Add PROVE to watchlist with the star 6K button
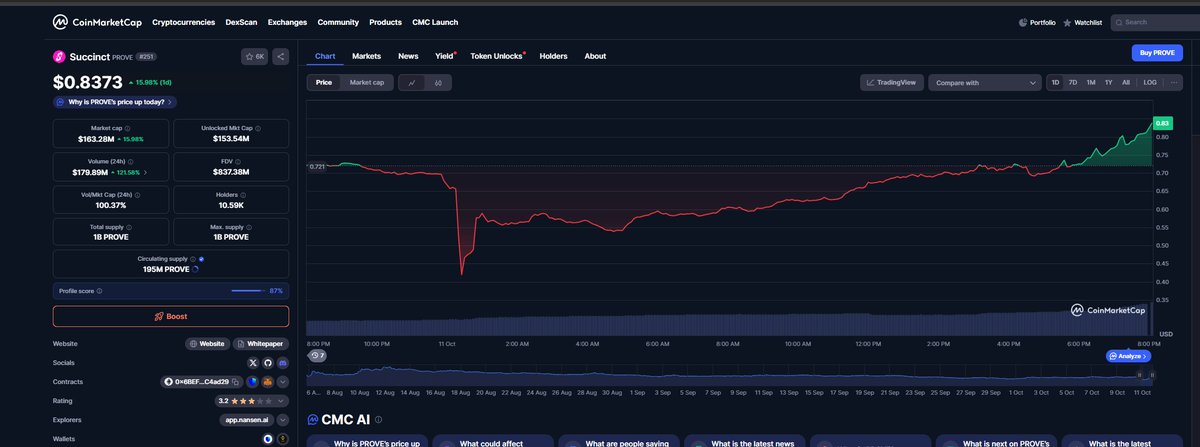Screen dimensions: 1200x447 click(x=254, y=57)
